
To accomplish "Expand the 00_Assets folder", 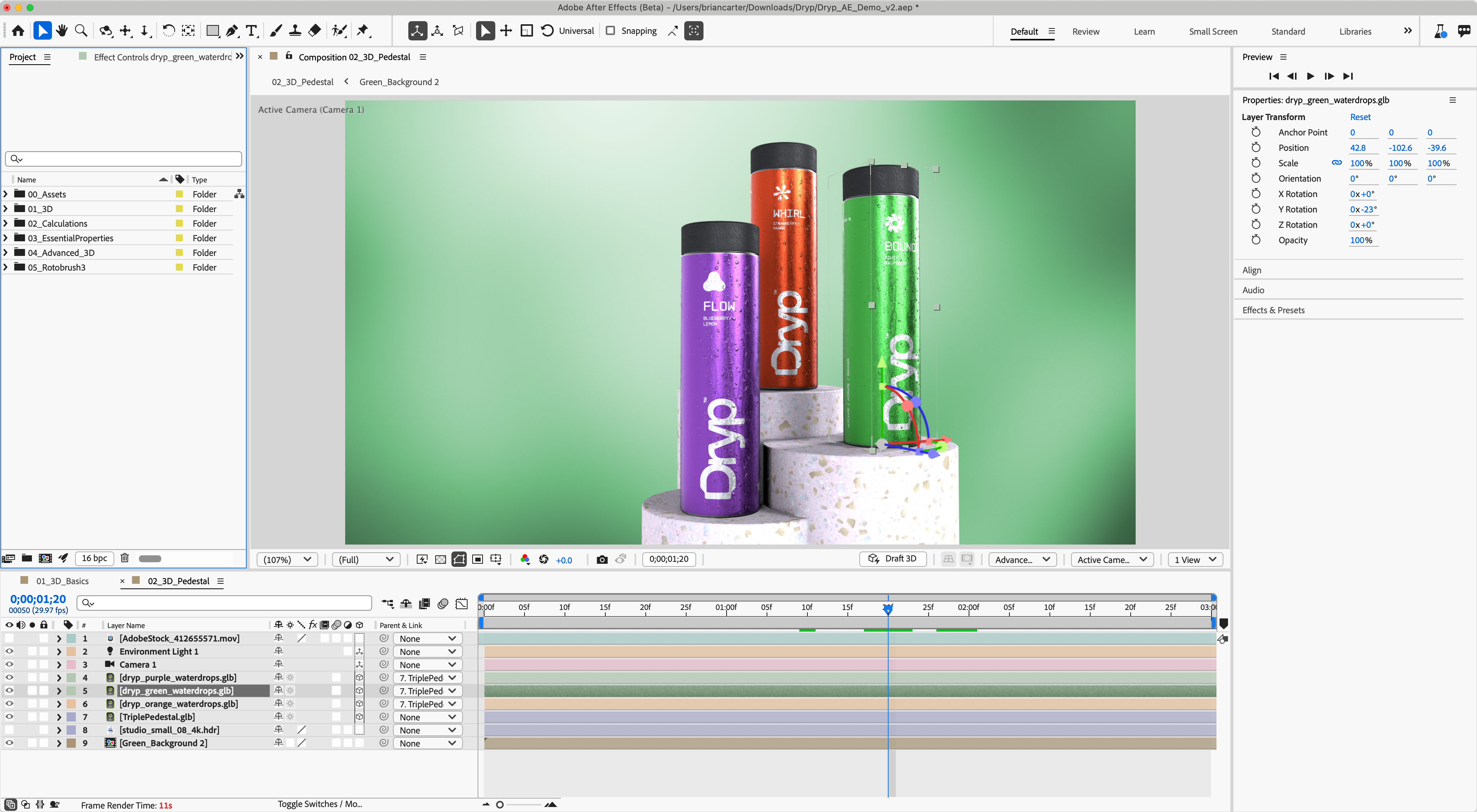I will 5,194.
